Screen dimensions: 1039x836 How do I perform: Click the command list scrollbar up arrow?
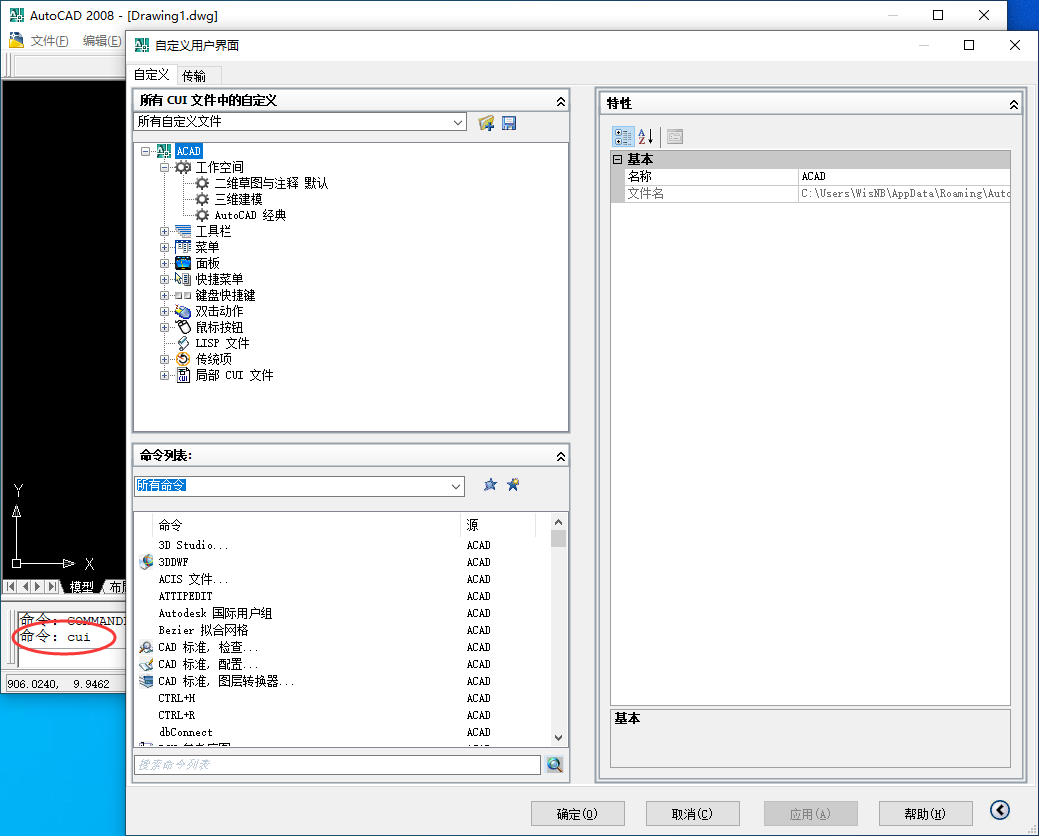point(558,522)
